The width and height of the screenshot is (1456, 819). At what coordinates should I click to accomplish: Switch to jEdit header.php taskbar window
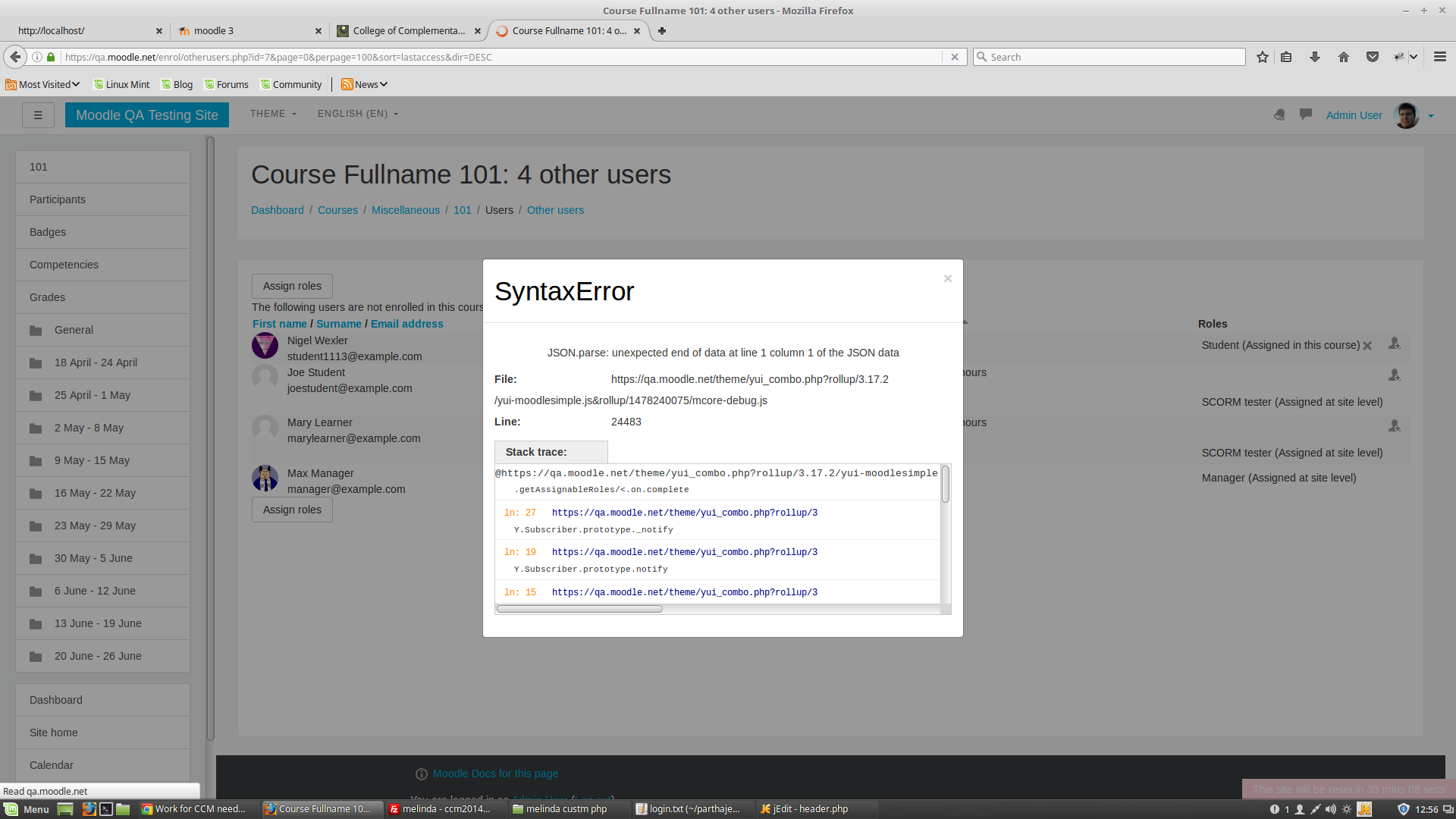click(816, 809)
